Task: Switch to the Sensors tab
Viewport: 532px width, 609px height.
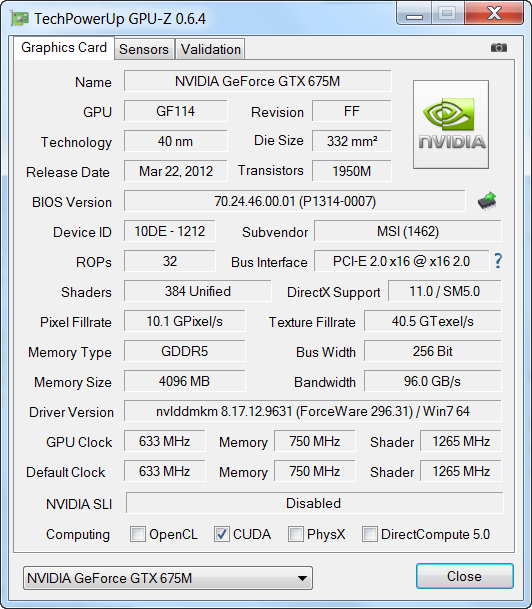Action: point(144,49)
